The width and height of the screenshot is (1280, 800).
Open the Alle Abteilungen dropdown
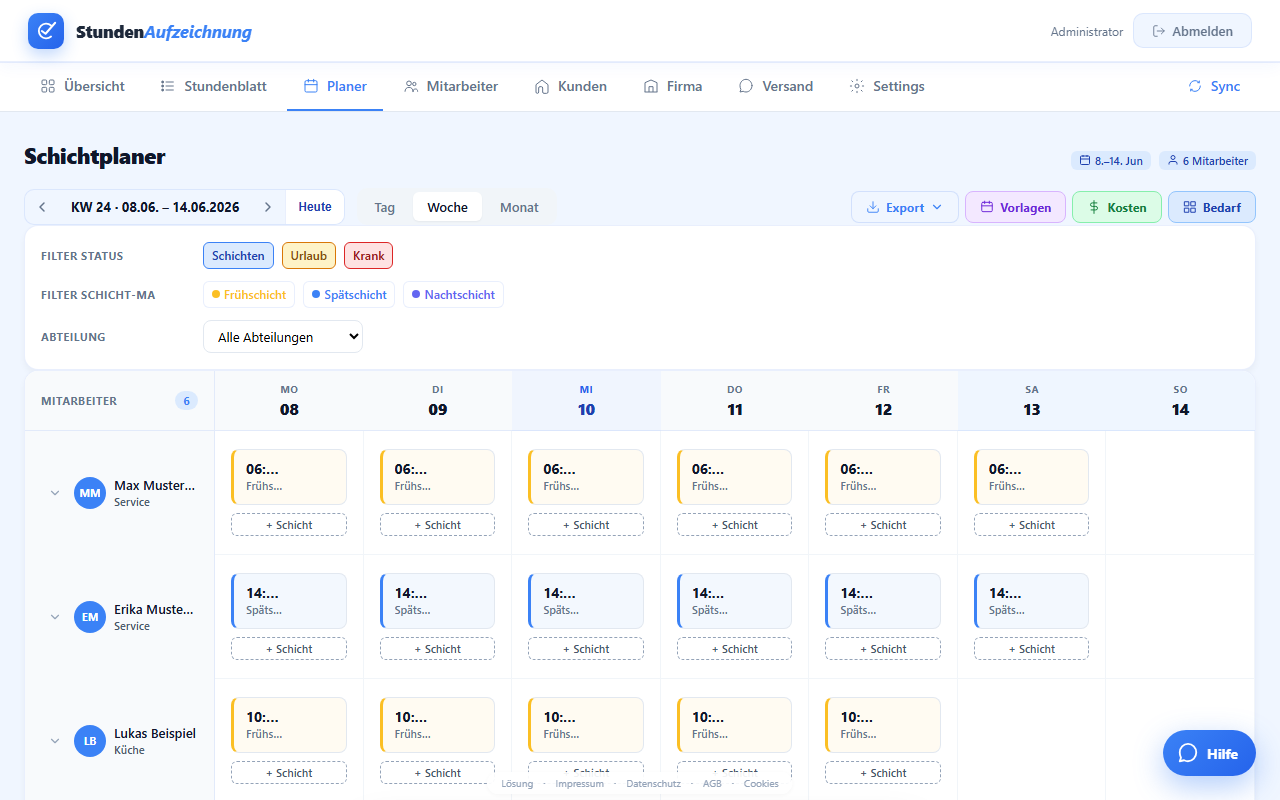283,337
